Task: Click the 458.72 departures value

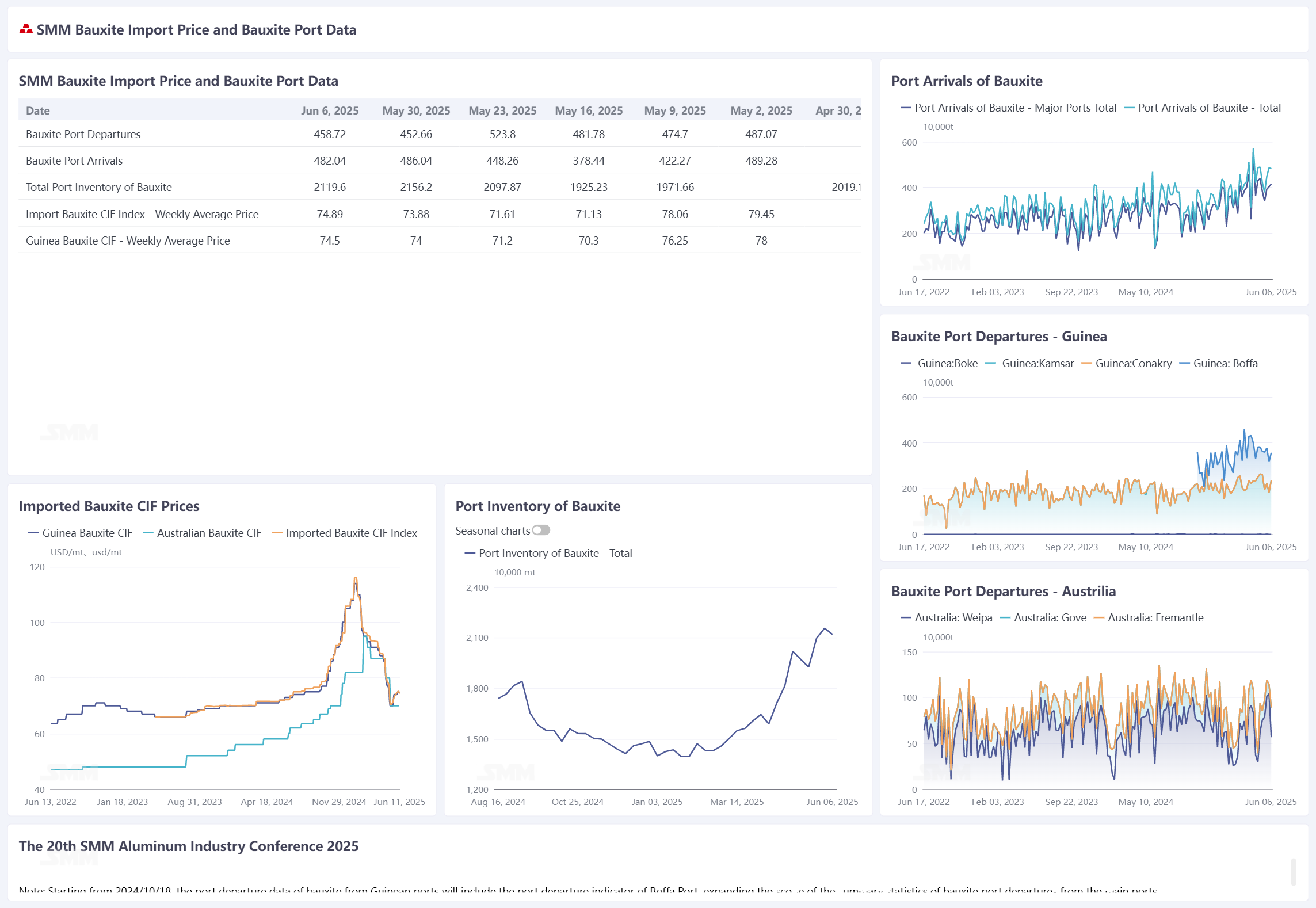Action: click(x=330, y=134)
